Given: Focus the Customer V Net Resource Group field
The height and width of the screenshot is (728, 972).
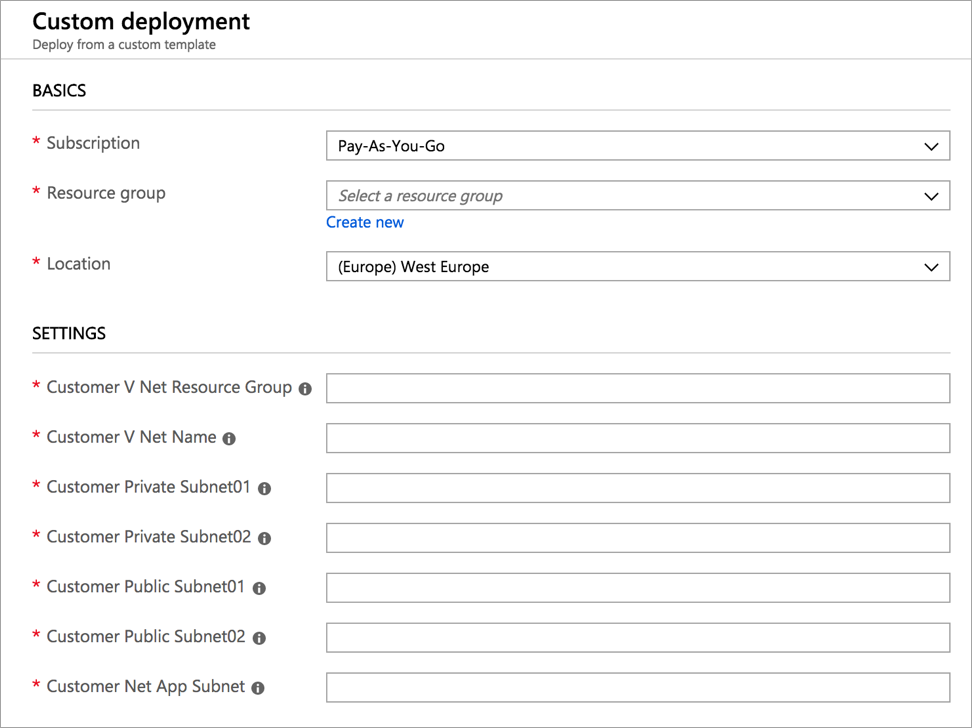Looking at the screenshot, I should coord(637,388).
